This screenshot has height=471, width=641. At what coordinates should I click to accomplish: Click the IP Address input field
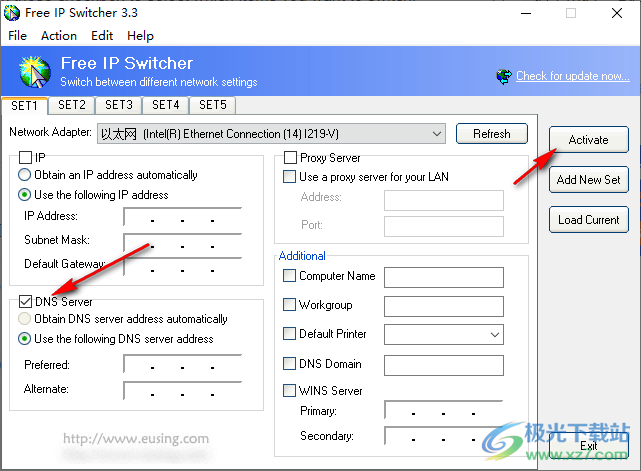(x=183, y=217)
